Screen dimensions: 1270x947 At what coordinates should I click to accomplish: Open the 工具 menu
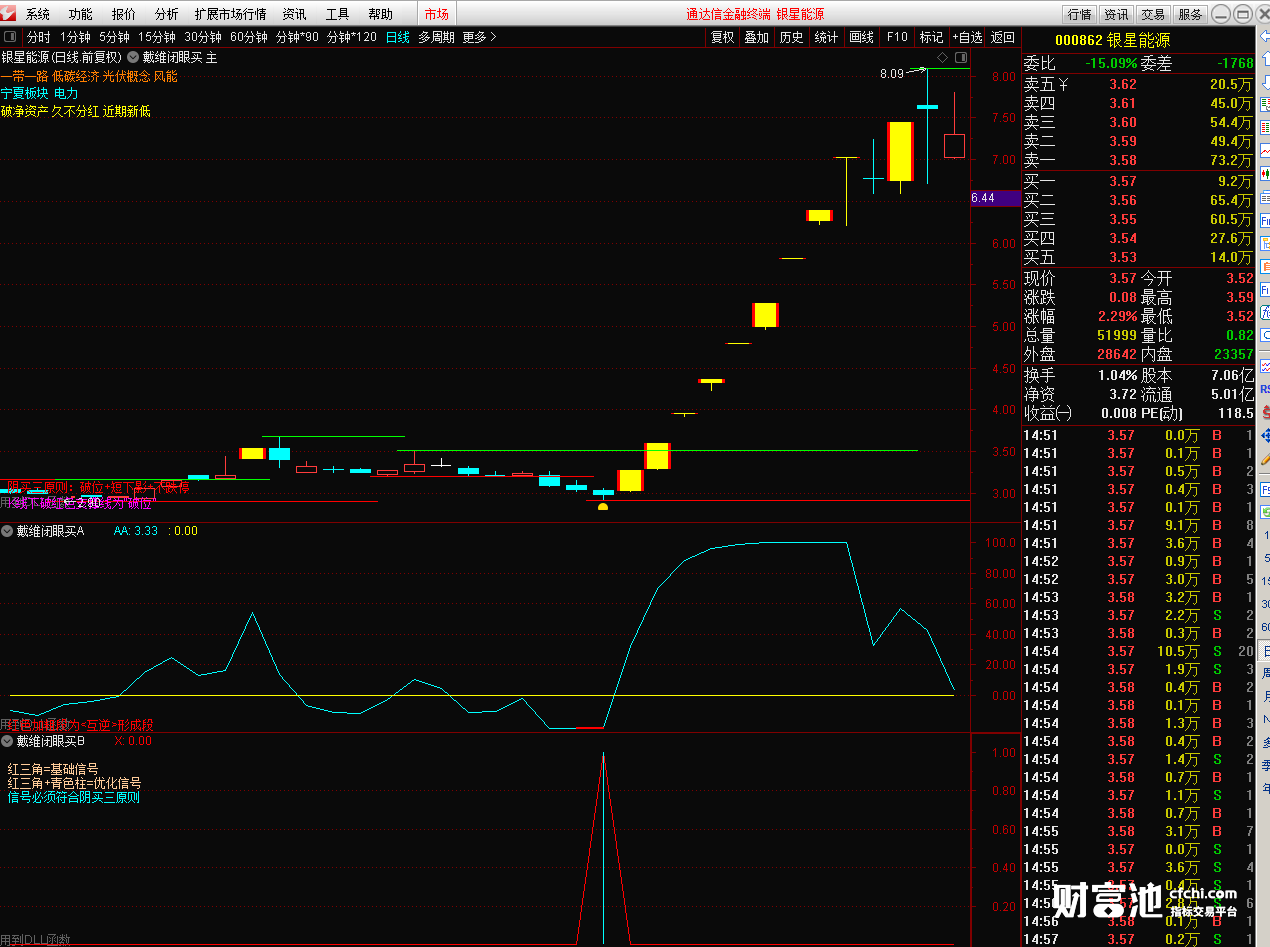(338, 14)
